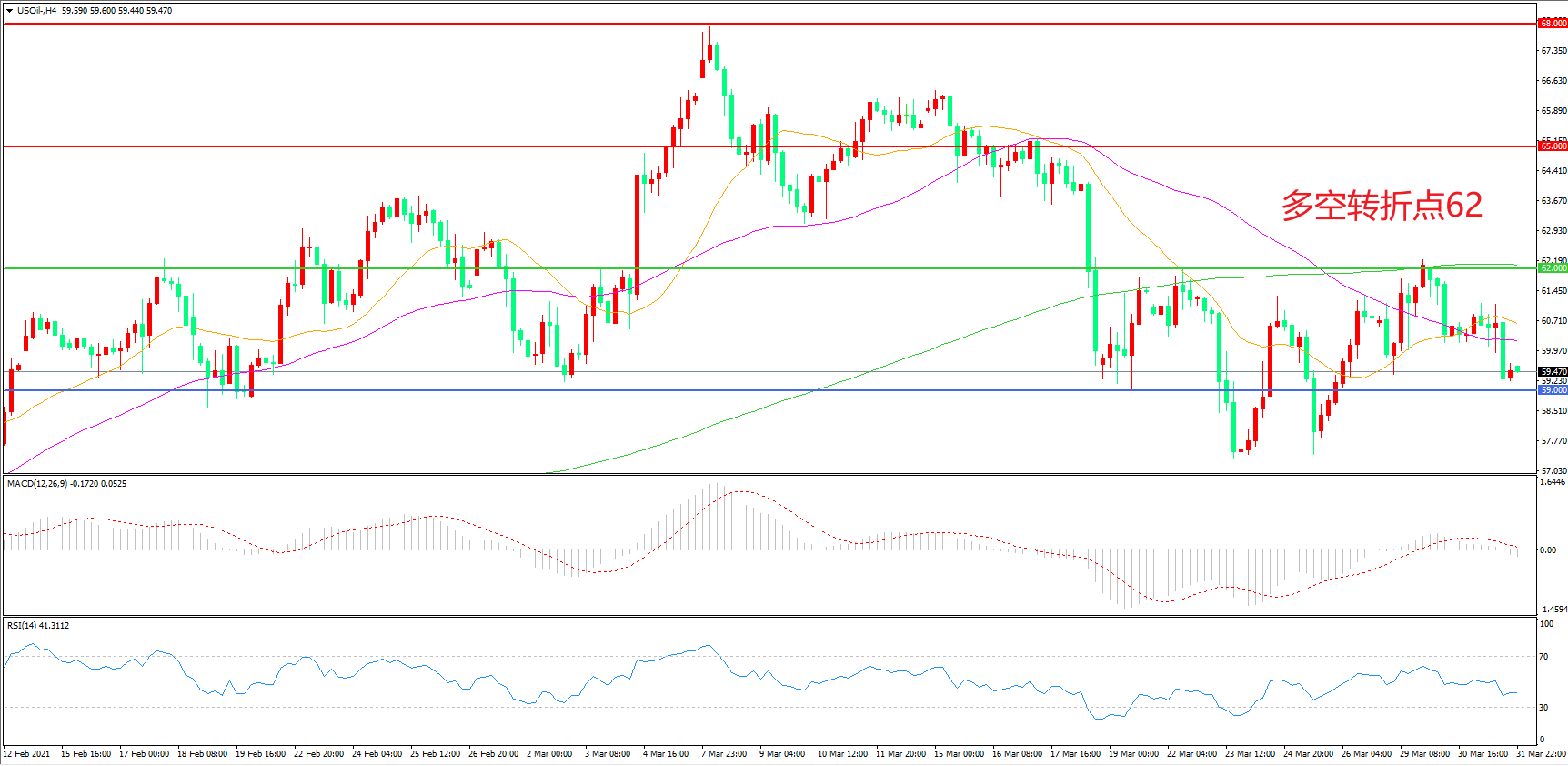
Task: Click the black 59.470 current price label
Action: [x=1553, y=371]
